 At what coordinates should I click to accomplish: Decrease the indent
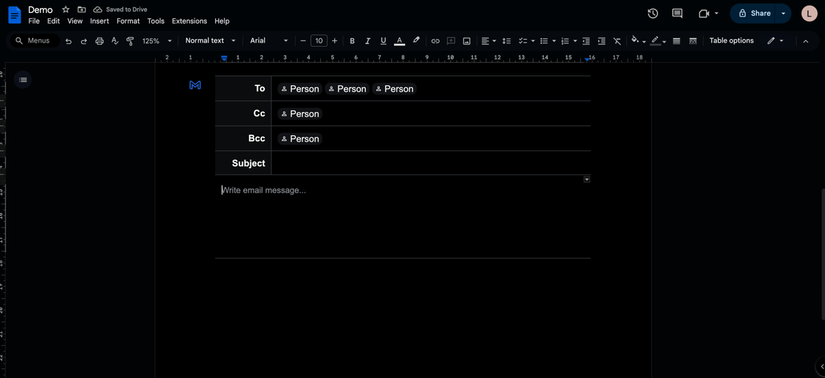586,41
